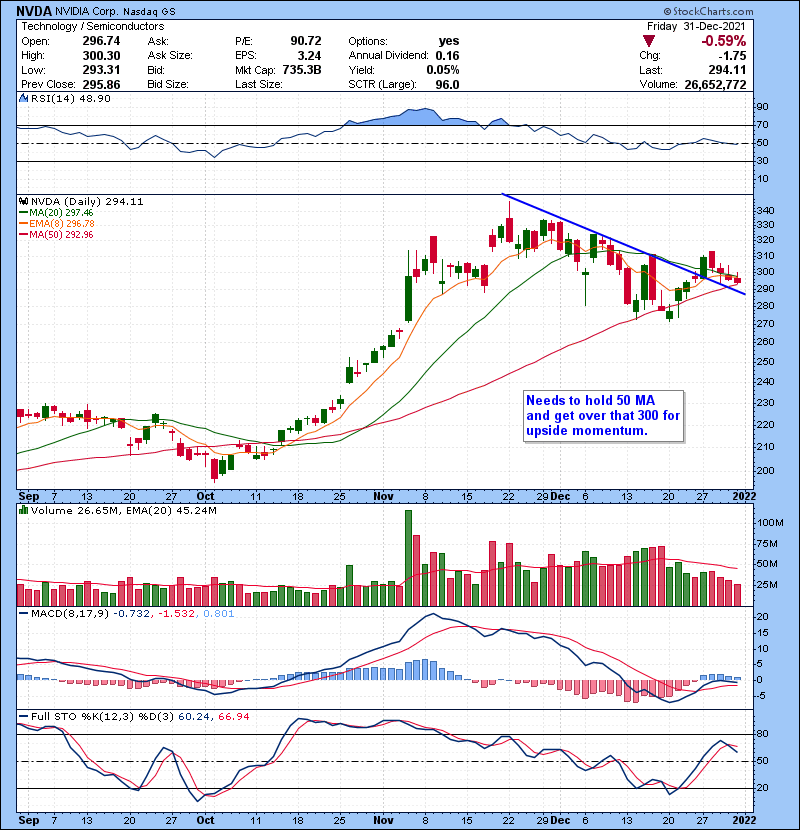Click the Nasdaq GS exchange label
The image size is (800, 830).
(x=149, y=12)
